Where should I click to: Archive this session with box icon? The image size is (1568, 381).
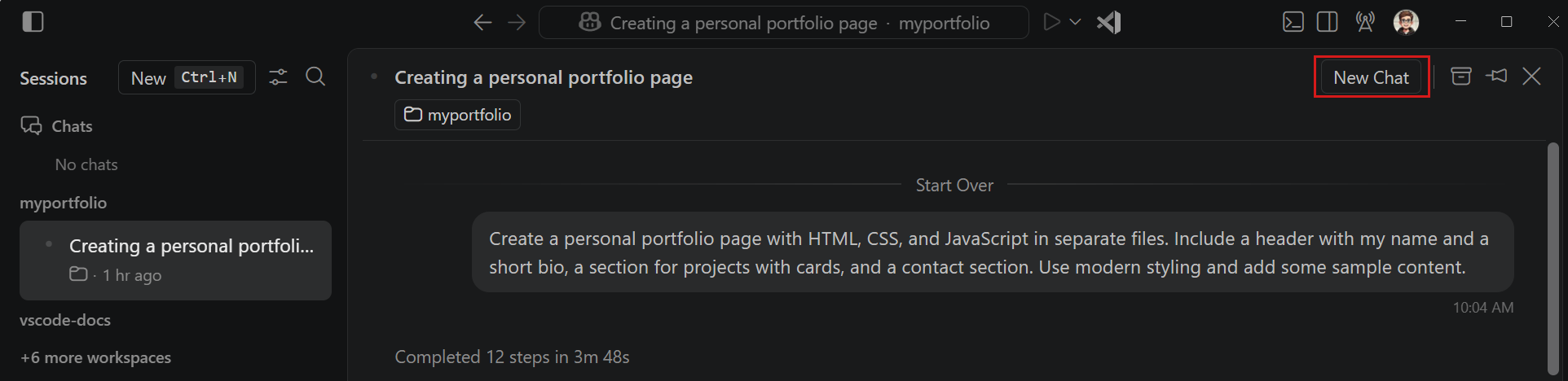click(x=1461, y=76)
